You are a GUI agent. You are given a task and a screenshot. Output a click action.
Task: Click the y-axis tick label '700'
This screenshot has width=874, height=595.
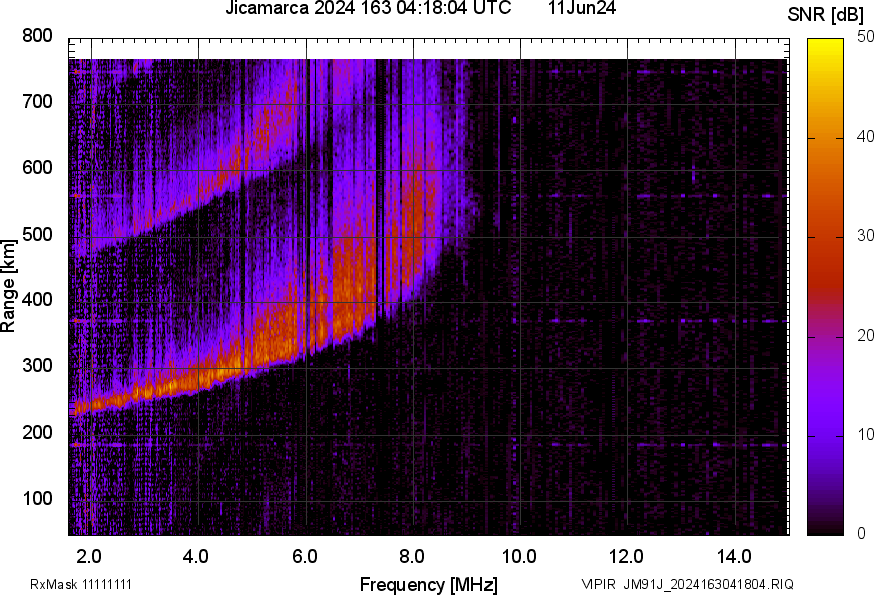(x=37, y=102)
